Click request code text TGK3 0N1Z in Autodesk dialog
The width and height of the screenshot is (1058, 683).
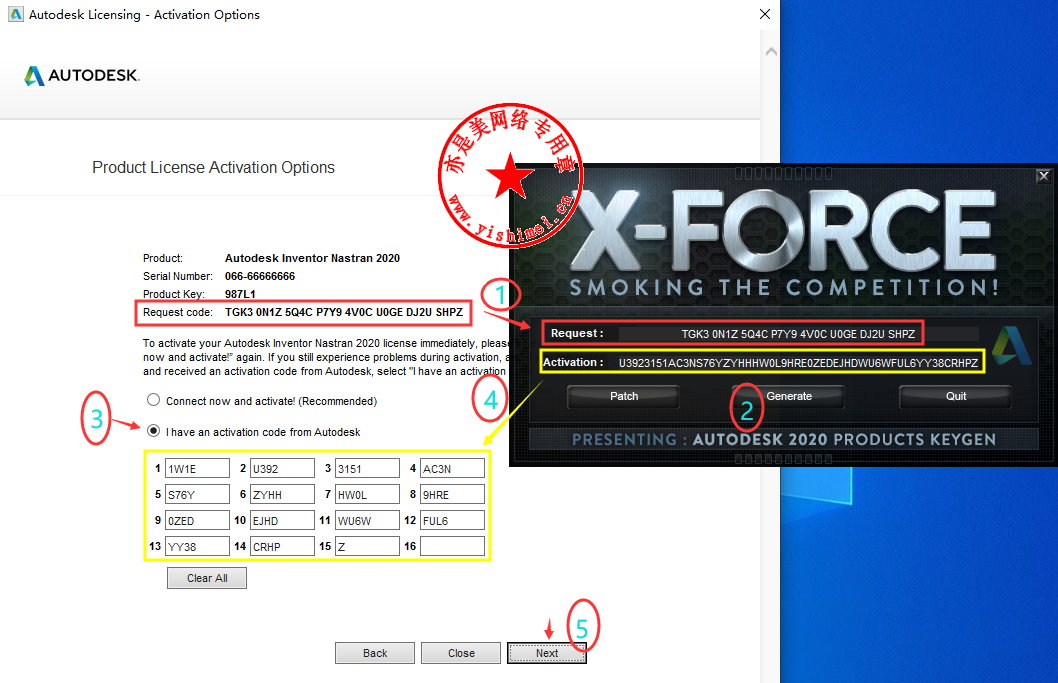point(344,312)
